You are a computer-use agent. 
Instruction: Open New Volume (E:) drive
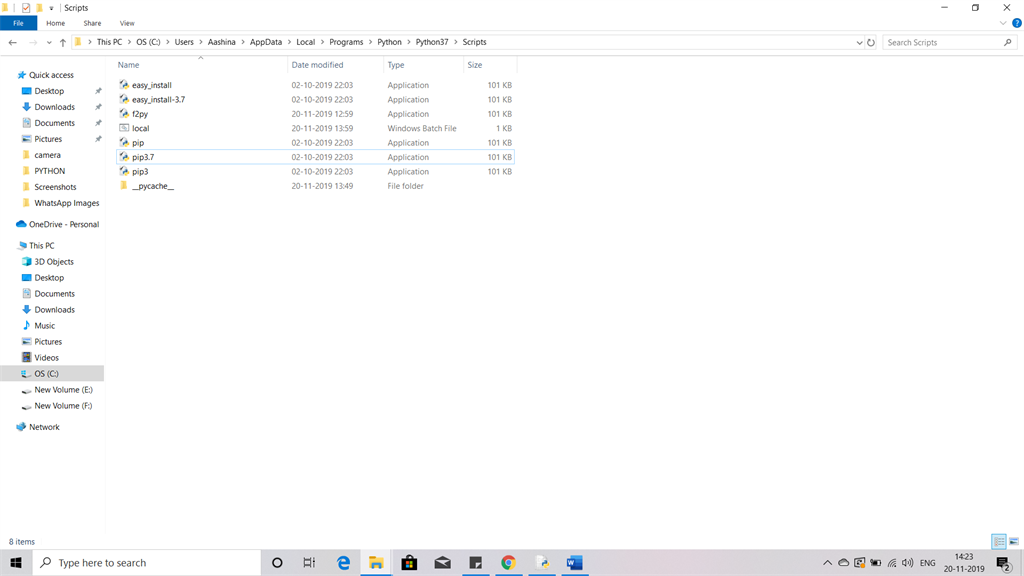[x=63, y=390]
